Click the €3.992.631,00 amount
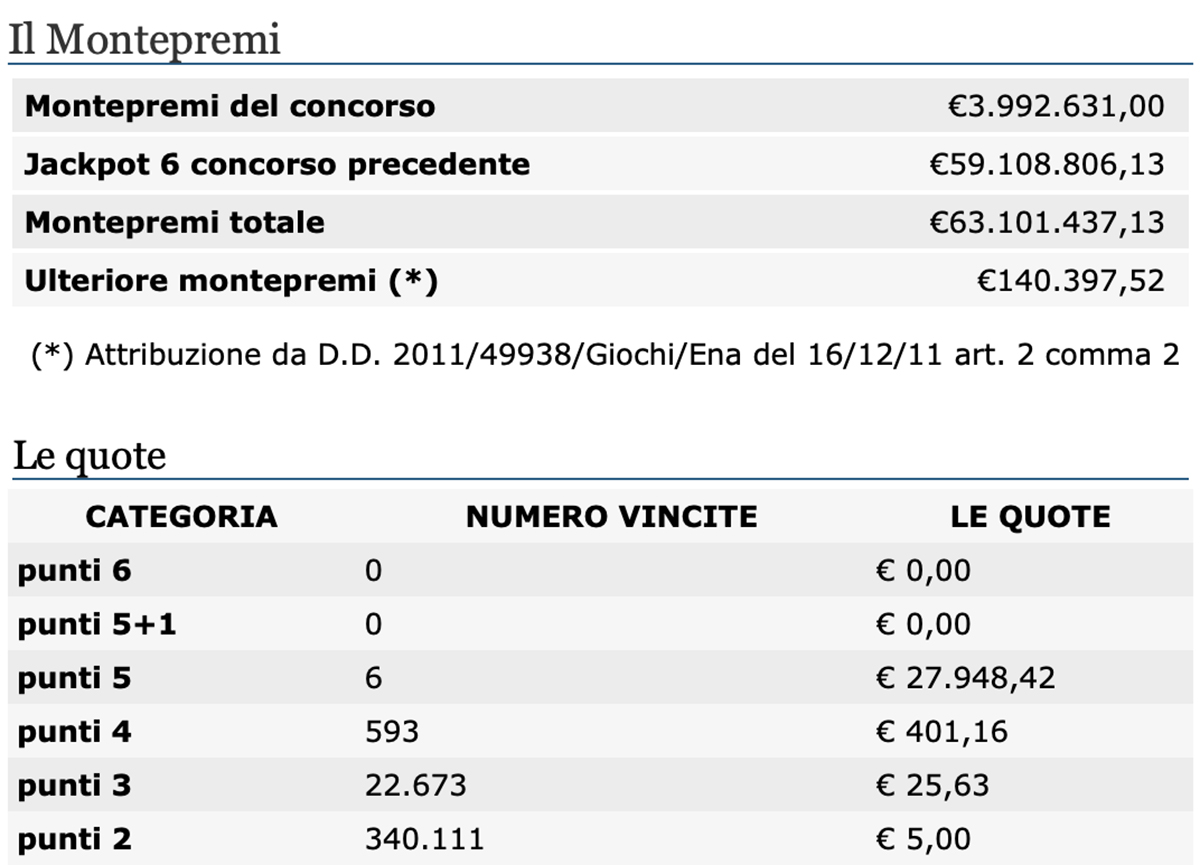1200x865 pixels. 1056,106
